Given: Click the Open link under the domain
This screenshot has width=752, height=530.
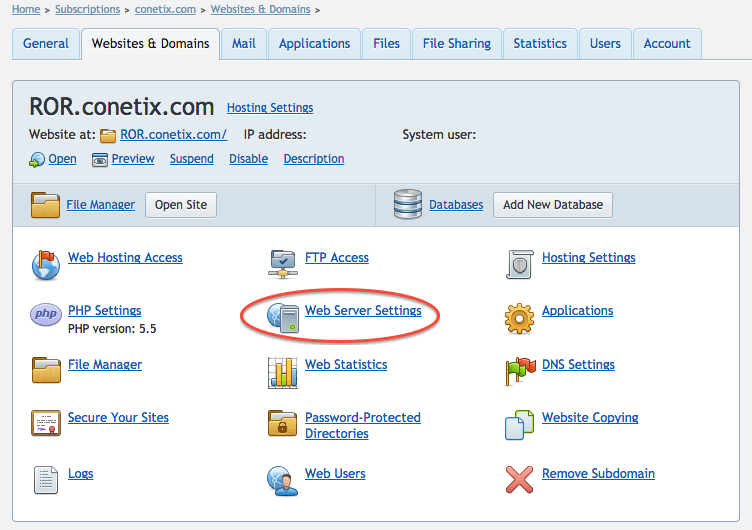Looking at the screenshot, I should pos(62,159).
